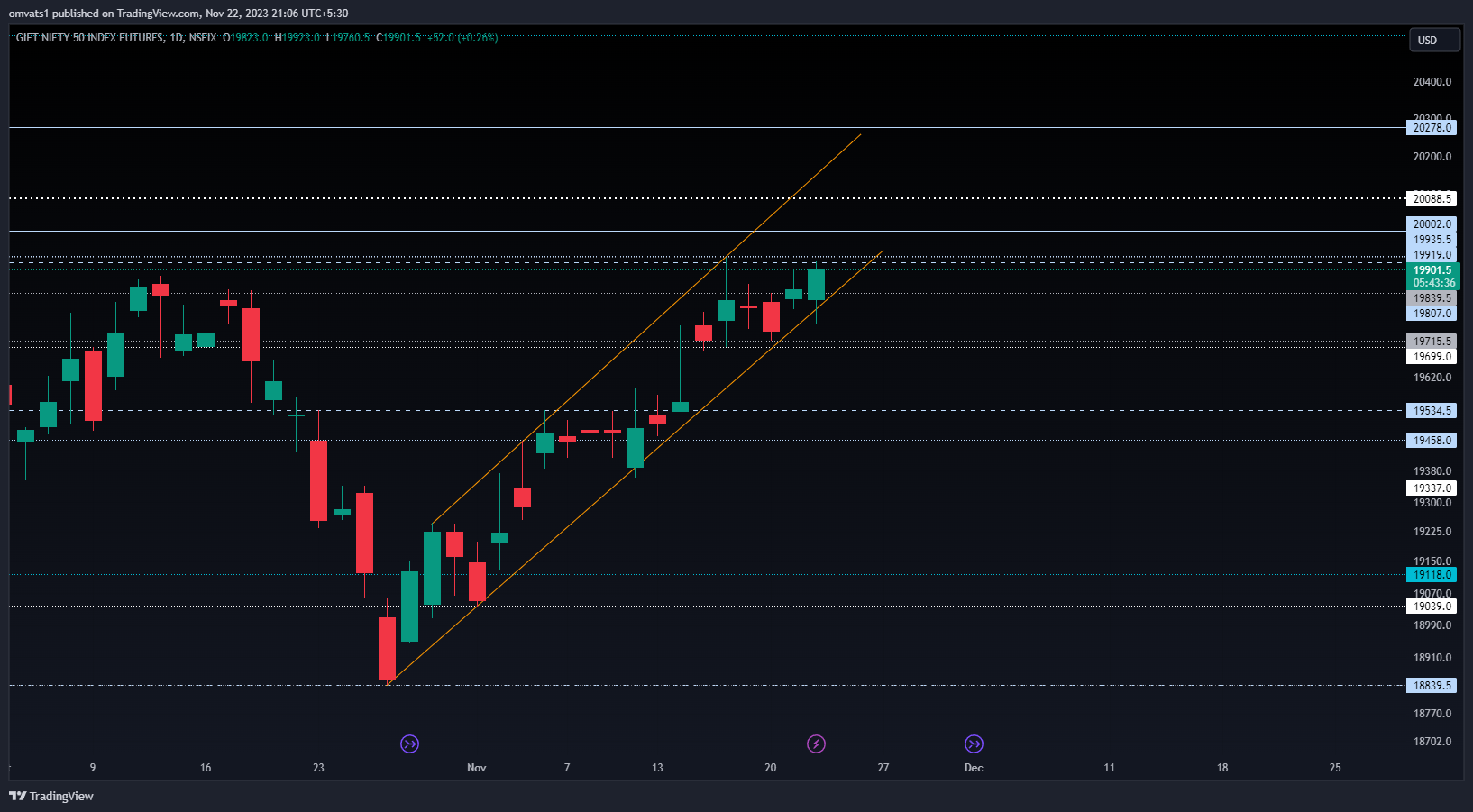Select the cyan 19118.0 price label

point(1432,575)
